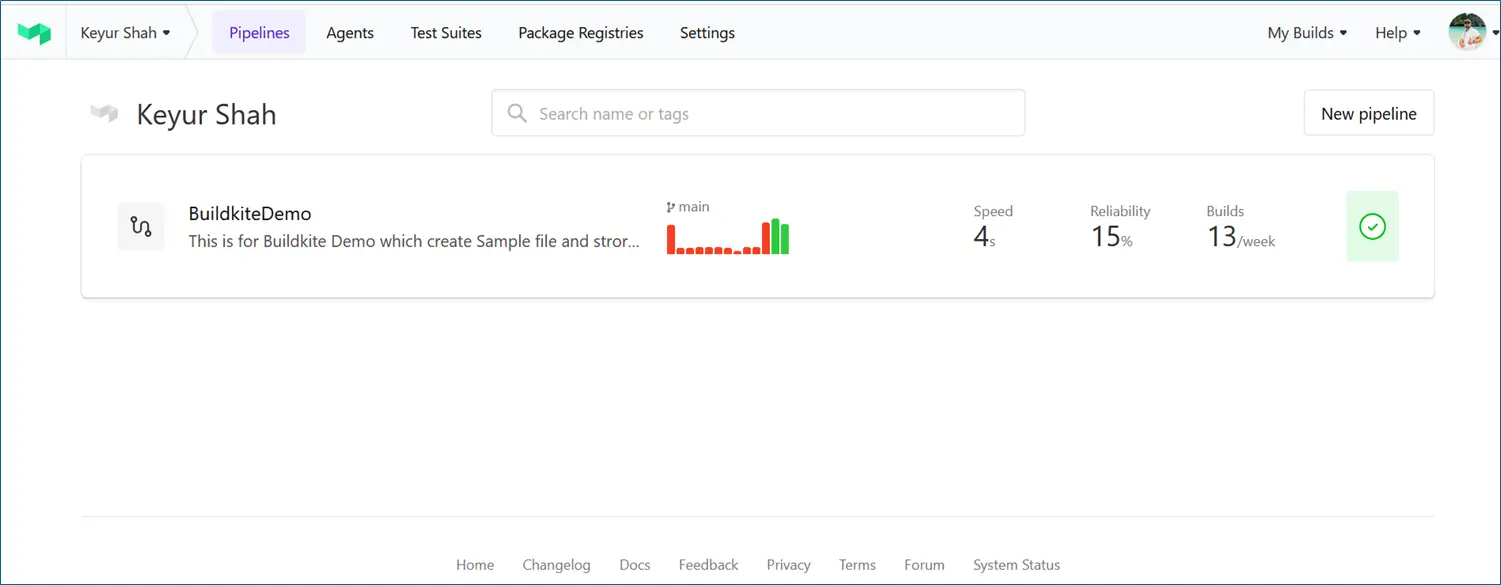Expand the My Builds dropdown
Viewport: 1501px width, 585px height.
pos(1307,33)
